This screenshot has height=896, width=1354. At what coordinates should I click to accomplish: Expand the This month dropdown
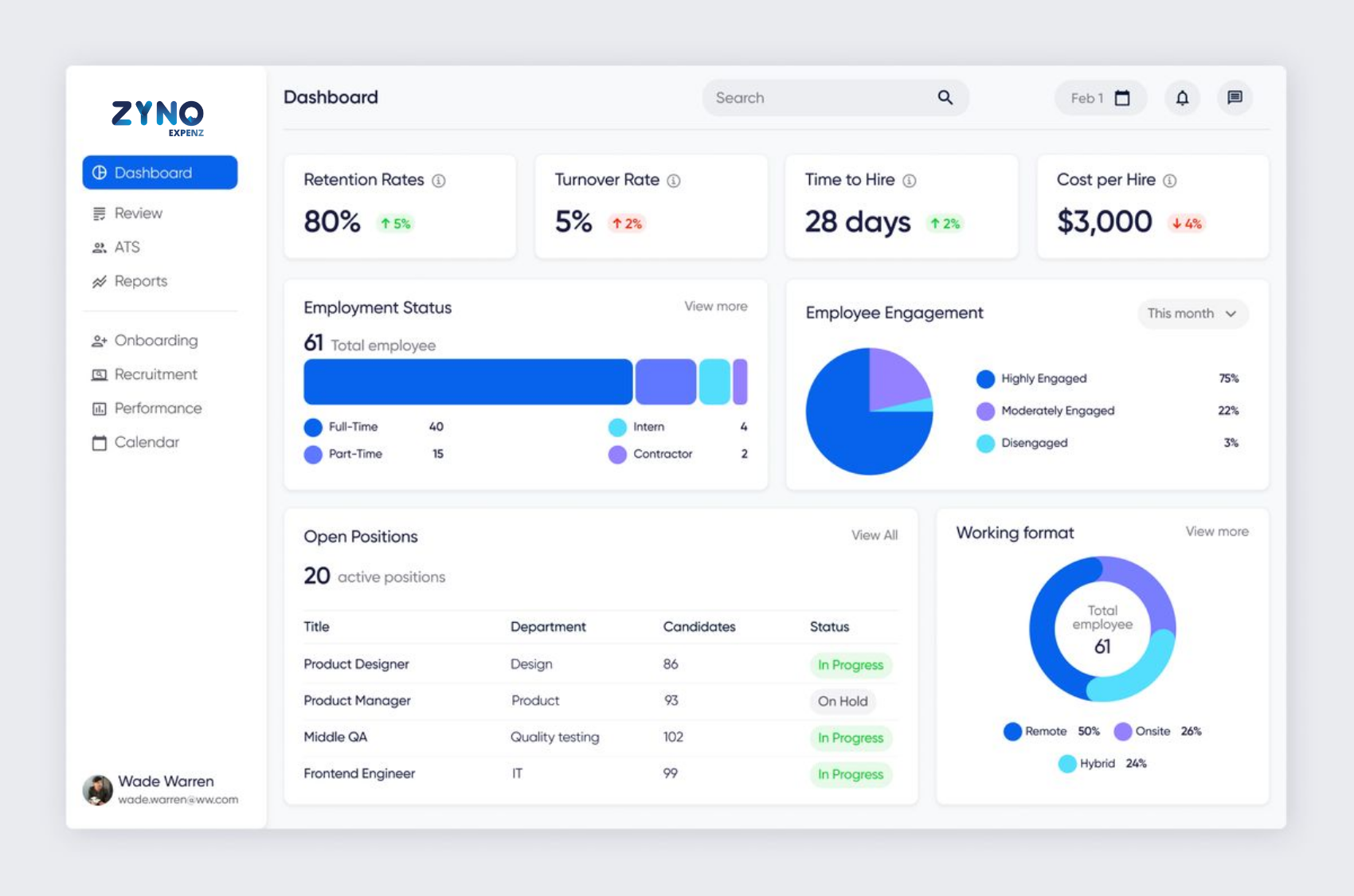1192,314
